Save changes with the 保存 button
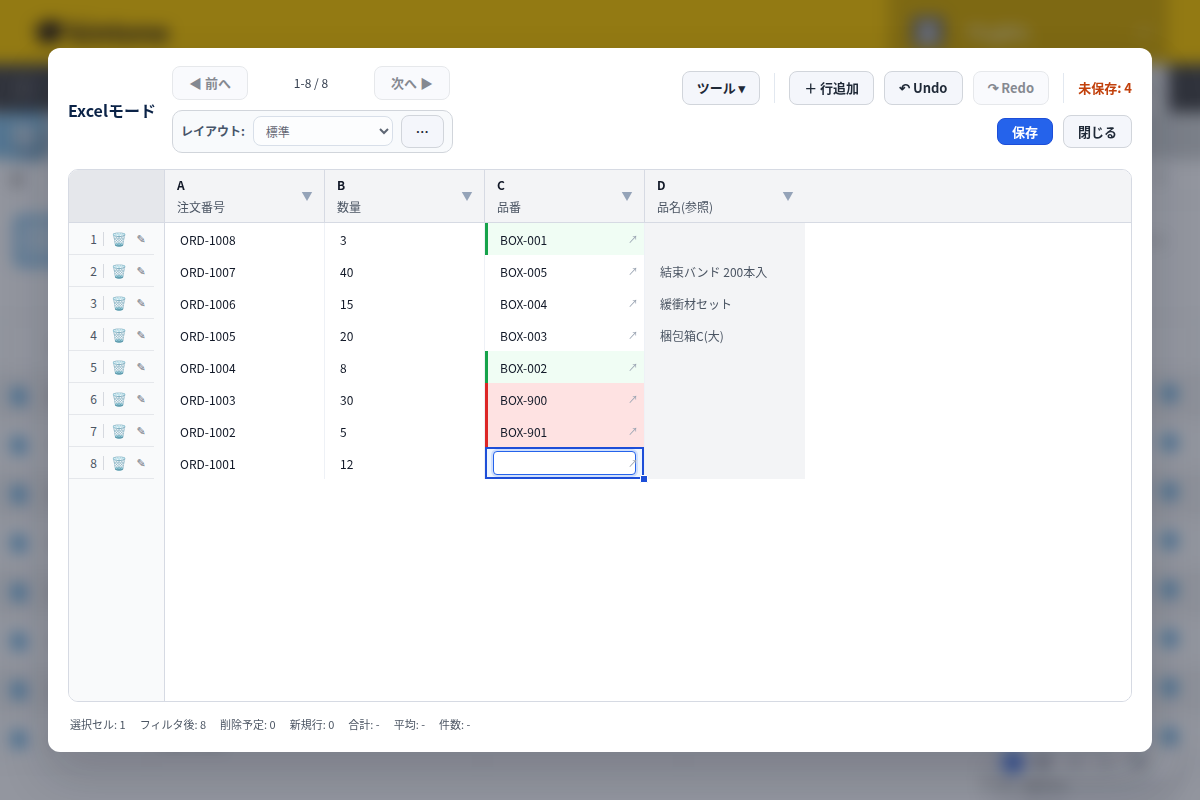The image size is (1200, 800). coord(1025,132)
